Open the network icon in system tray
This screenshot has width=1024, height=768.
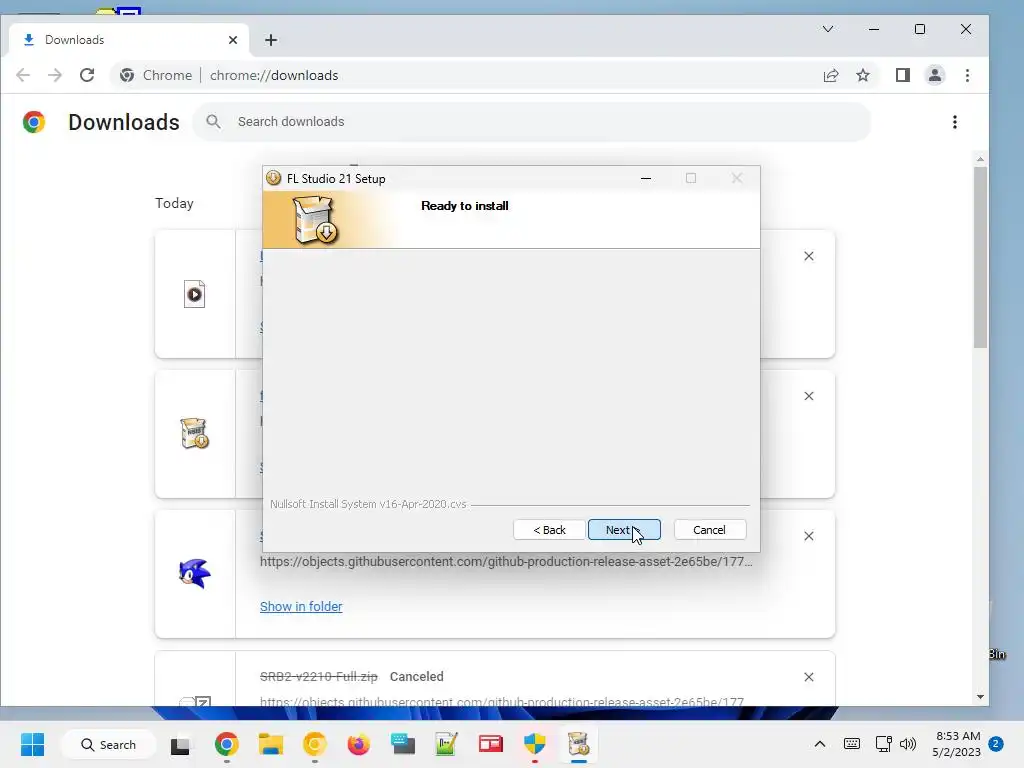pyautogui.click(x=884, y=744)
